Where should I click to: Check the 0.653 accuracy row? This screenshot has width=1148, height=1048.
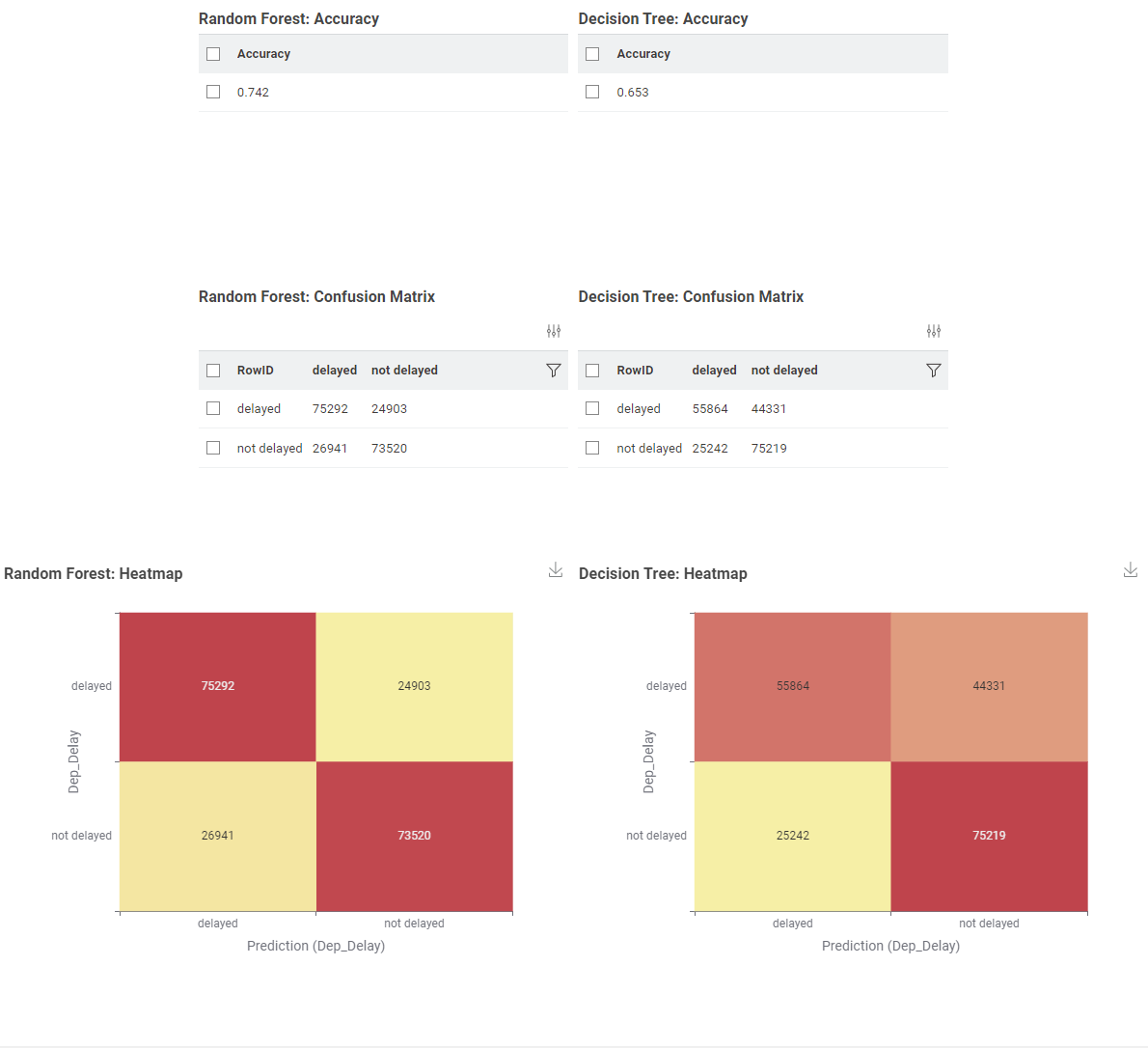coord(592,92)
